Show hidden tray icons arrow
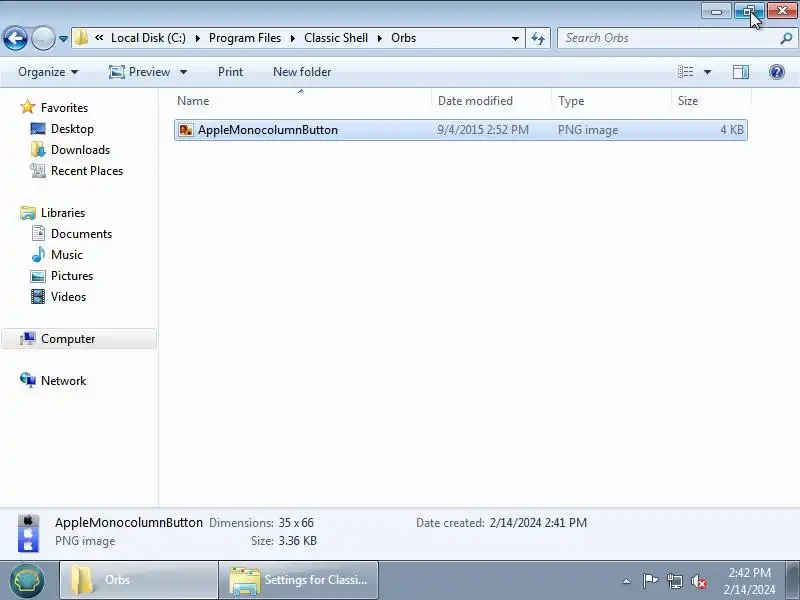The width and height of the screenshot is (800, 600). coord(627,581)
